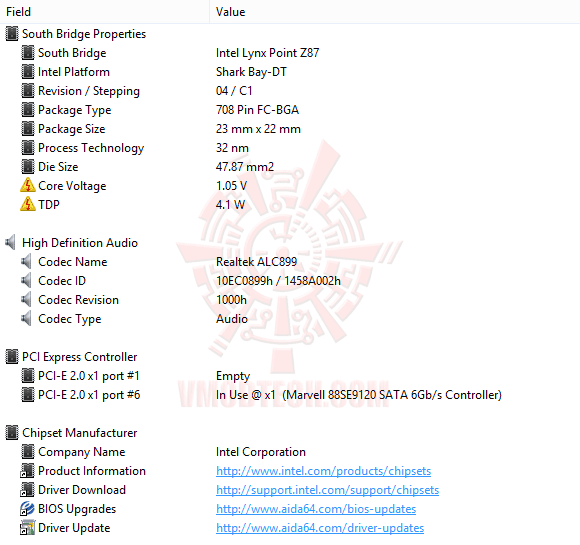This screenshot has width=580, height=545.
Task: Select the value '708 Pin FC-BGA'
Action: [257, 110]
